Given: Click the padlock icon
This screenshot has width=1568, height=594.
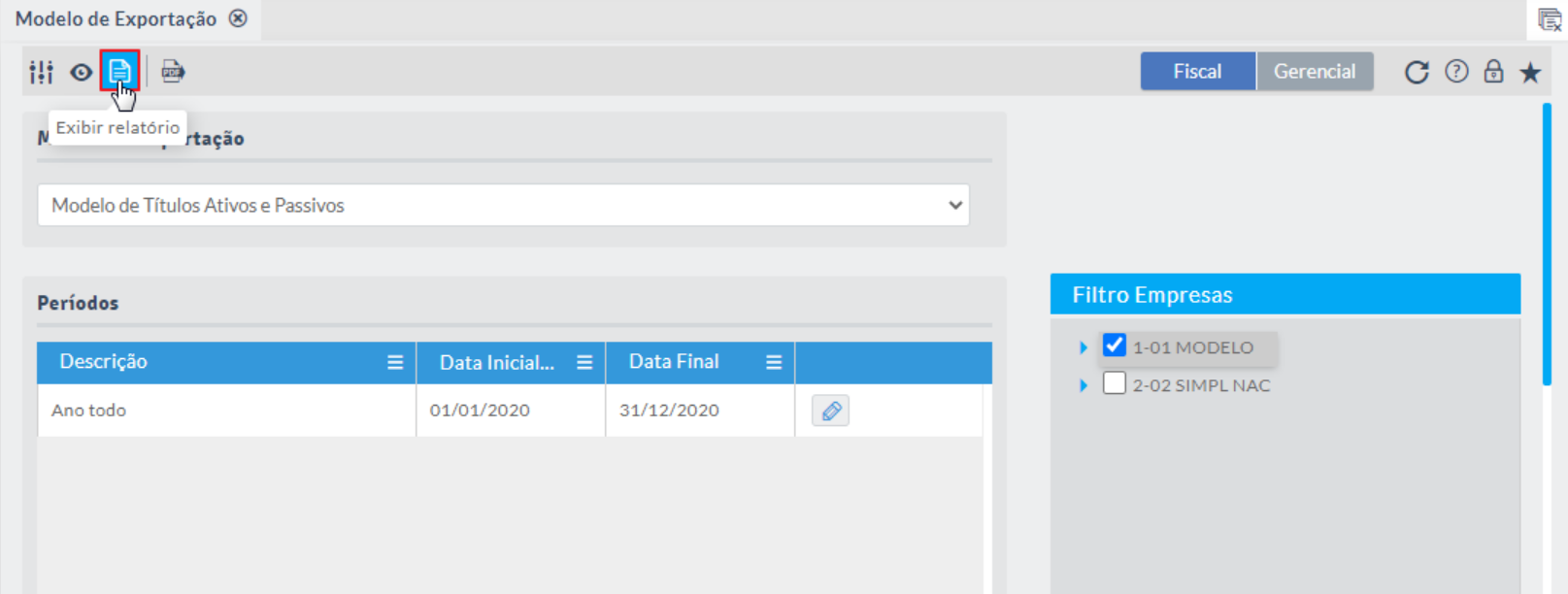Looking at the screenshot, I should pyautogui.click(x=1493, y=71).
